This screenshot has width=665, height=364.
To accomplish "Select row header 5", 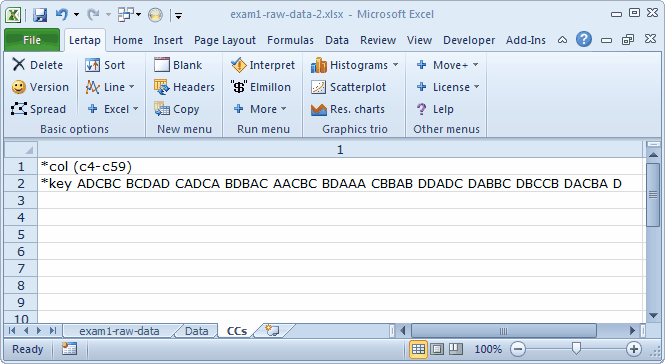I will pyautogui.click(x=21, y=234).
